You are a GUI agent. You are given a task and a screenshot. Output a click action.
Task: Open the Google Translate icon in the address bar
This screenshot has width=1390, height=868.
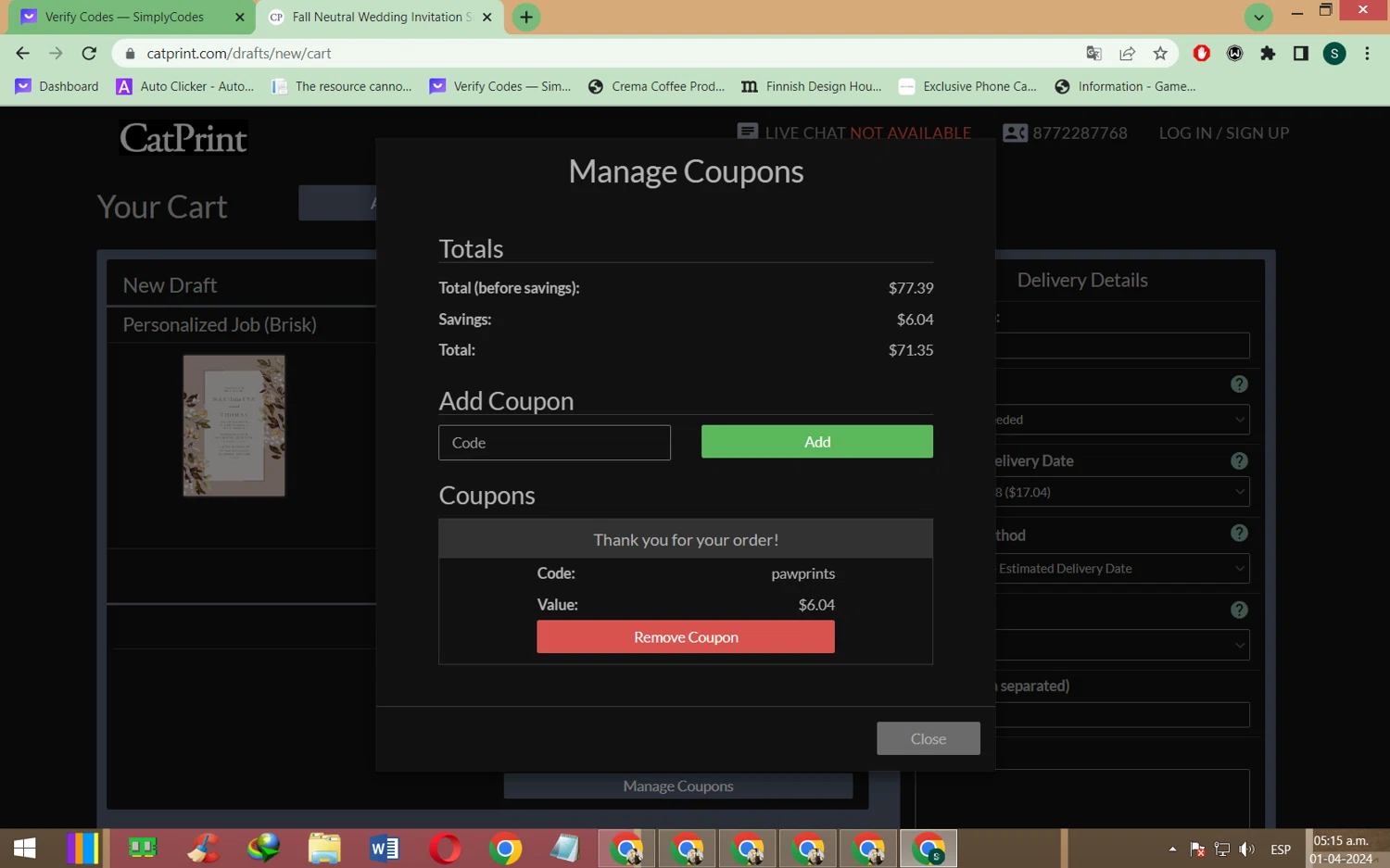click(1093, 54)
